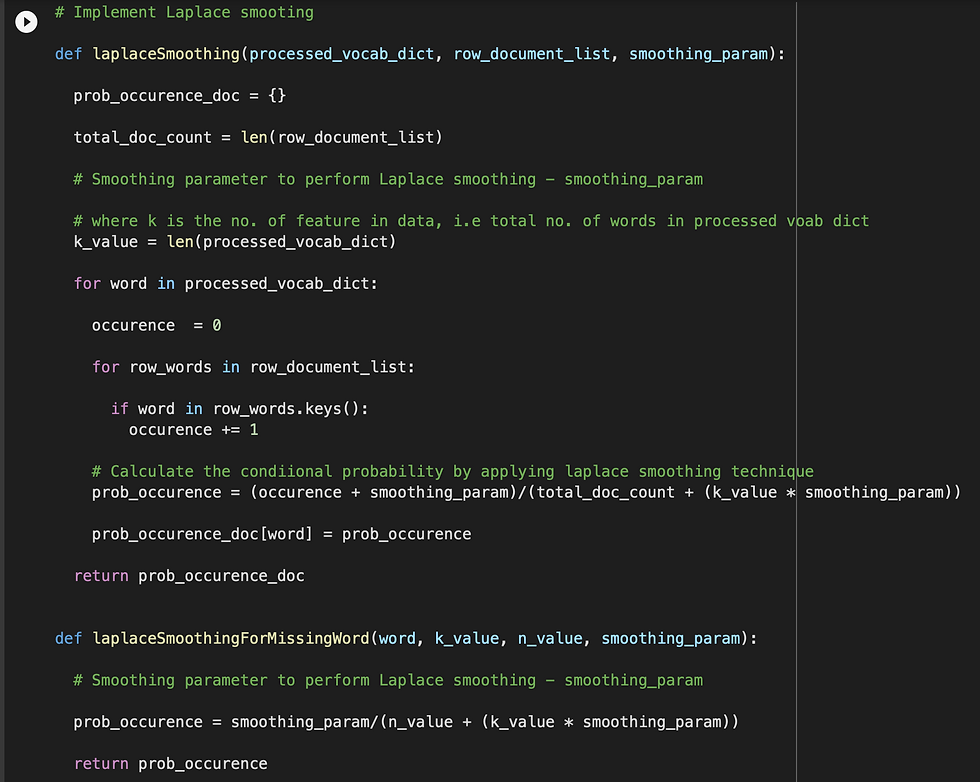Click the line 'for word in processed_vocab_dict:'

pos(226,284)
